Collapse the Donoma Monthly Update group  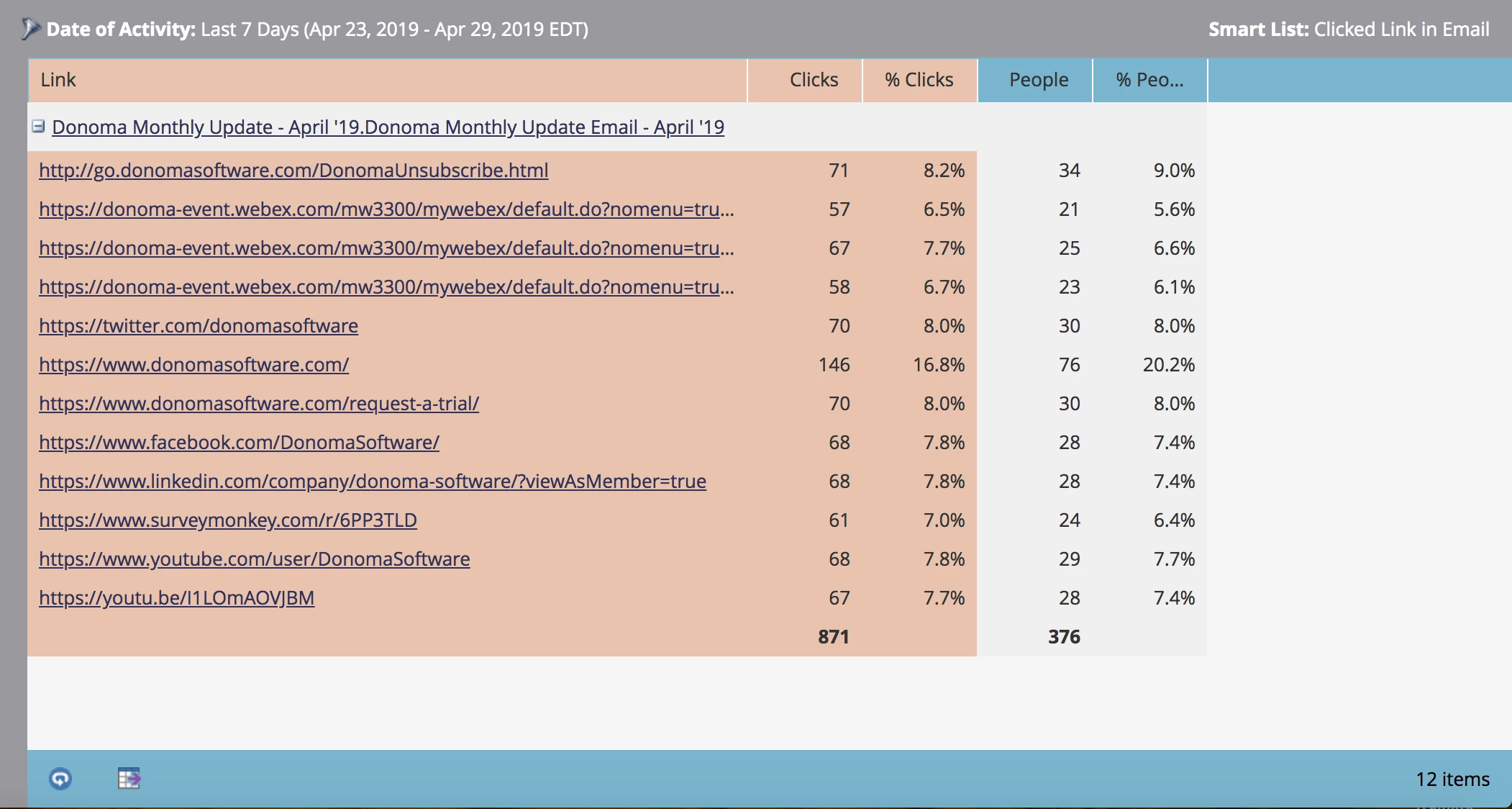[x=39, y=127]
